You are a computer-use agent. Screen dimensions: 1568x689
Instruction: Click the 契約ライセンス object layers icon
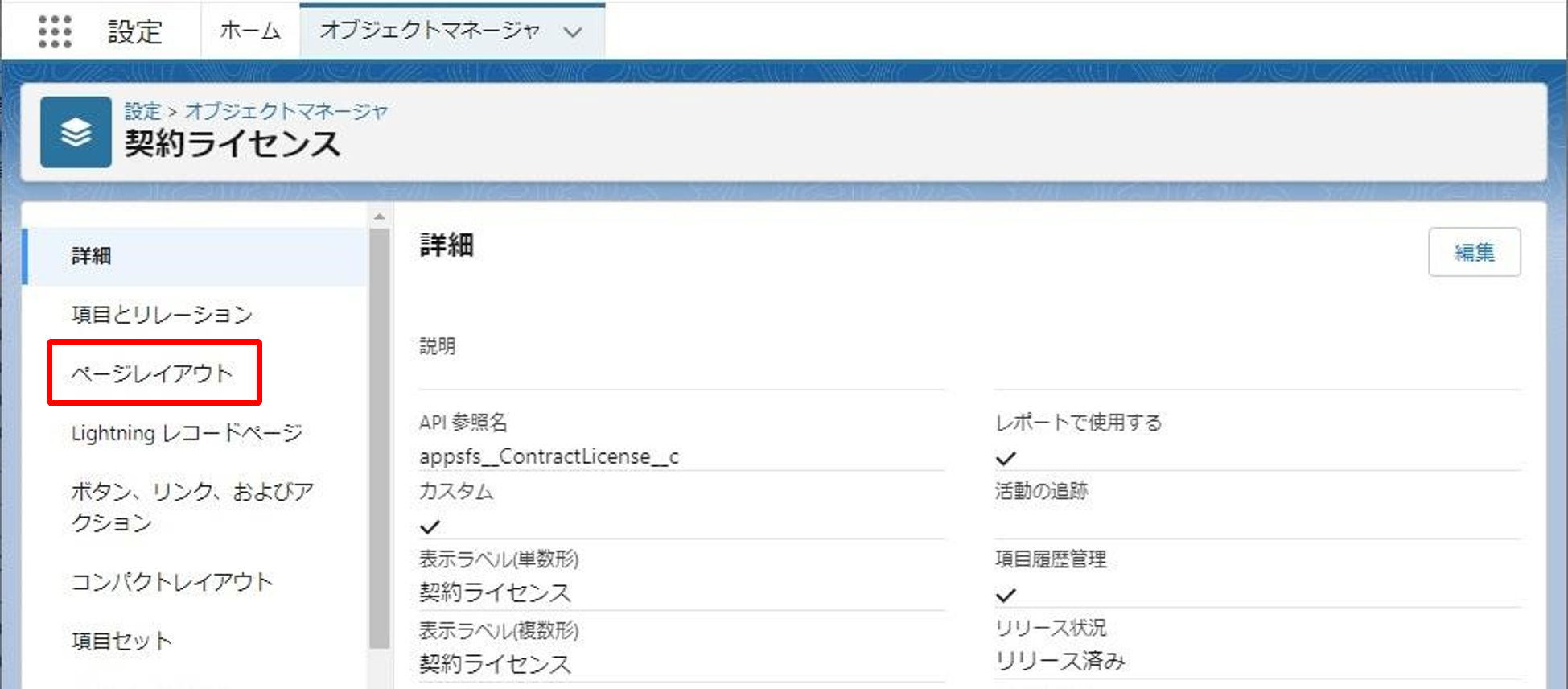coord(76,132)
